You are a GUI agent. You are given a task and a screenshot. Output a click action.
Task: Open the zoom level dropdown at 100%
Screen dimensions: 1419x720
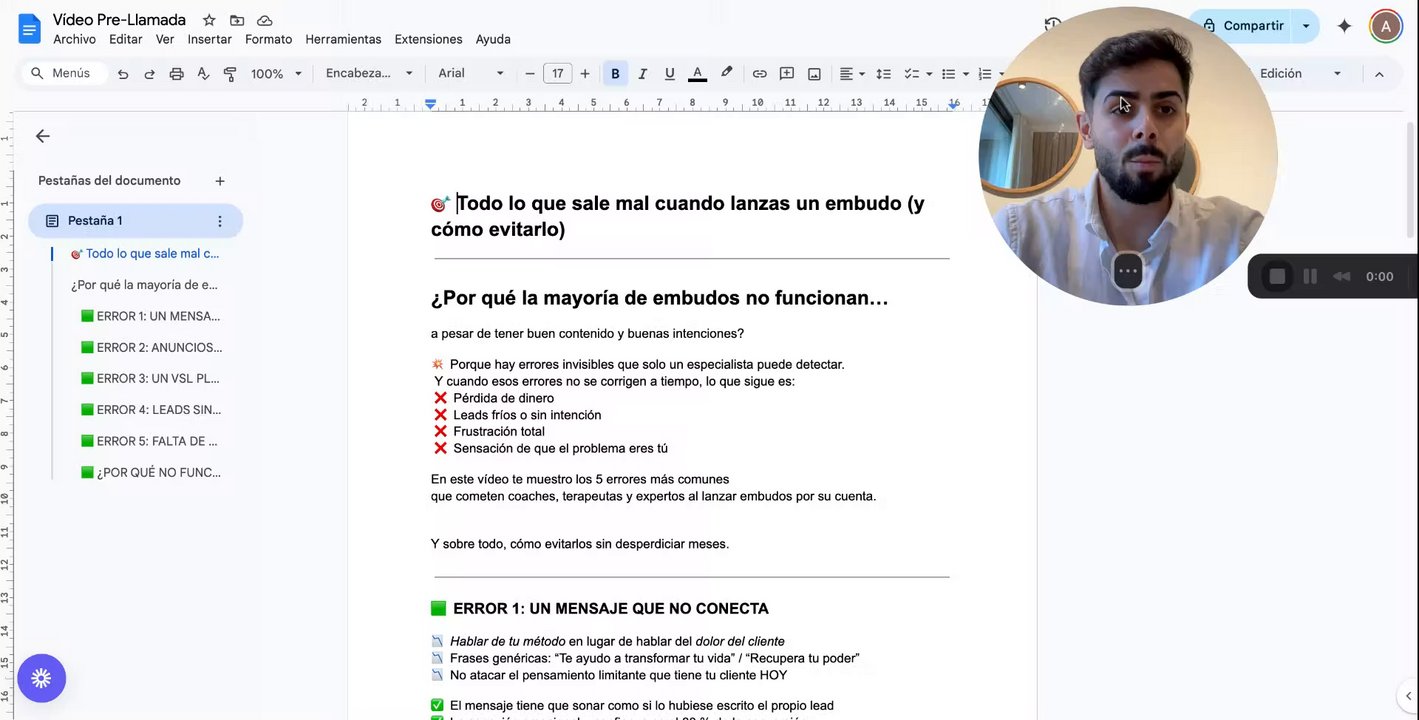point(276,74)
